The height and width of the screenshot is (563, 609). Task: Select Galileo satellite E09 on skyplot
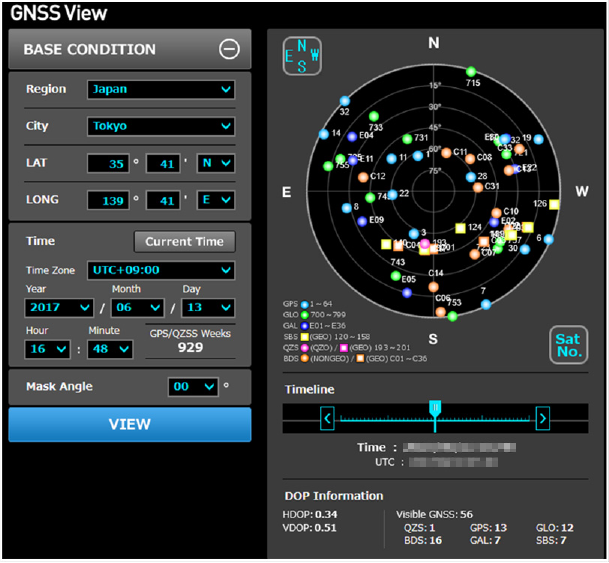tap(362, 221)
